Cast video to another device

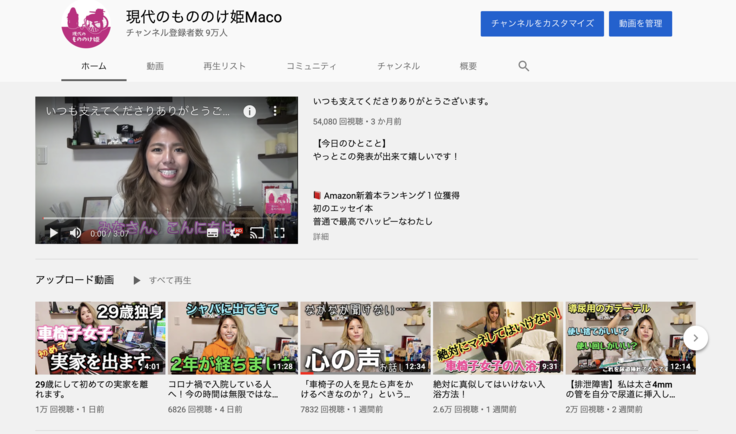point(257,233)
